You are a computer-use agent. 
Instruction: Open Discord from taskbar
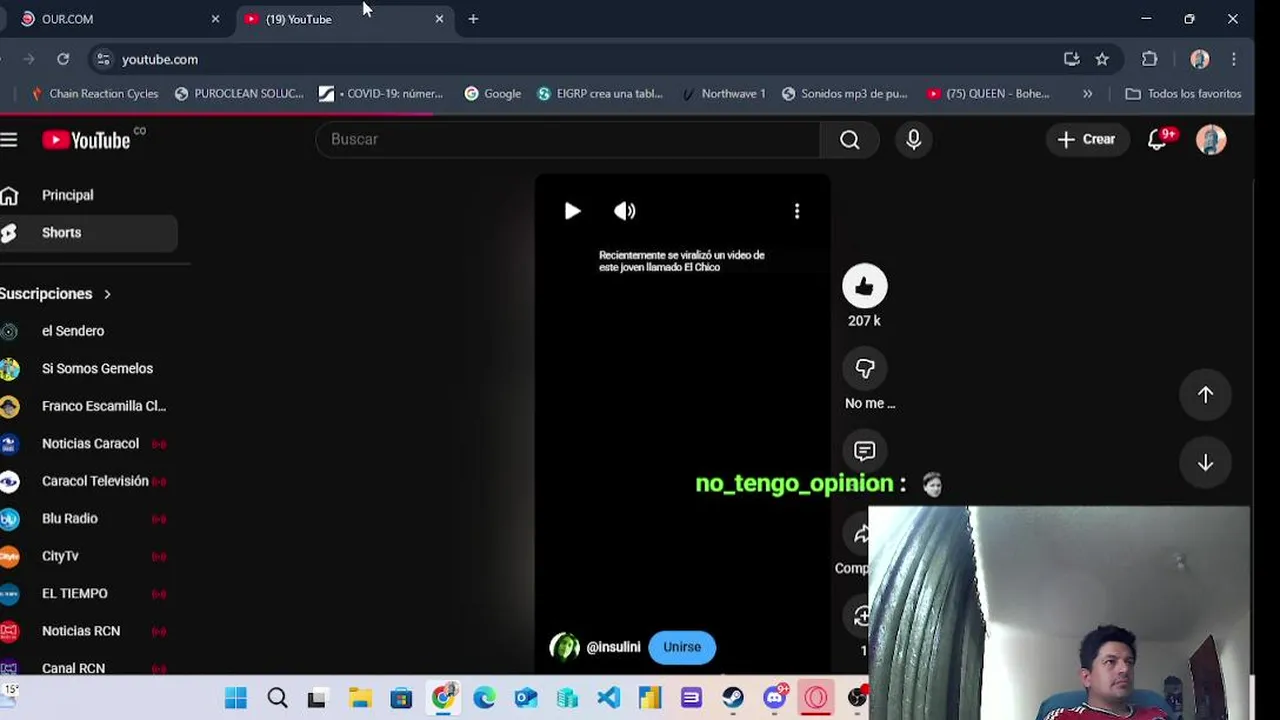click(x=775, y=698)
